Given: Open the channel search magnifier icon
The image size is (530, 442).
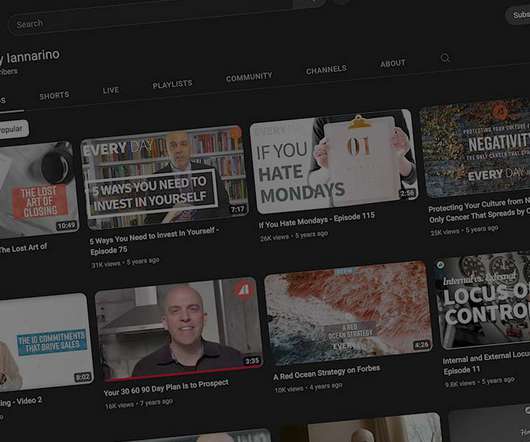Looking at the screenshot, I should click(445, 58).
